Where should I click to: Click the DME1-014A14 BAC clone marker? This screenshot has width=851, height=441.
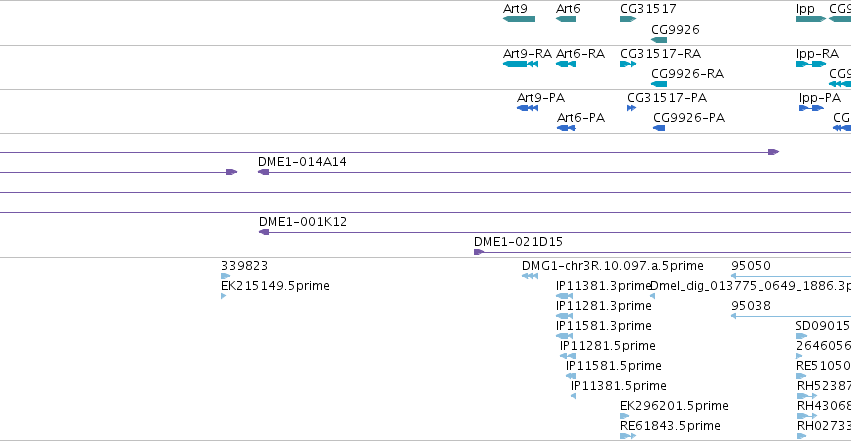(x=264, y=172)
